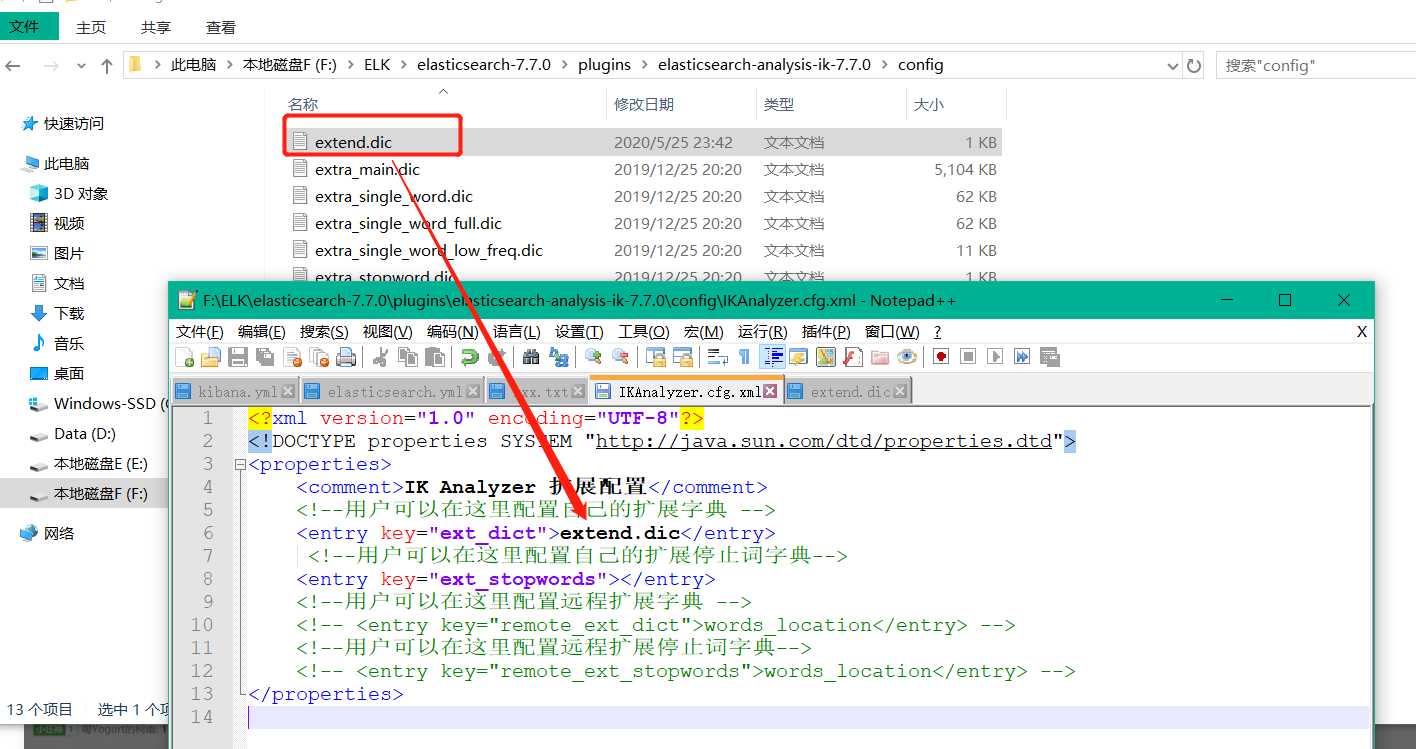The image size is (1416, 749).
Task: Click the Open file toolbar icon
Action: (211, 357)
